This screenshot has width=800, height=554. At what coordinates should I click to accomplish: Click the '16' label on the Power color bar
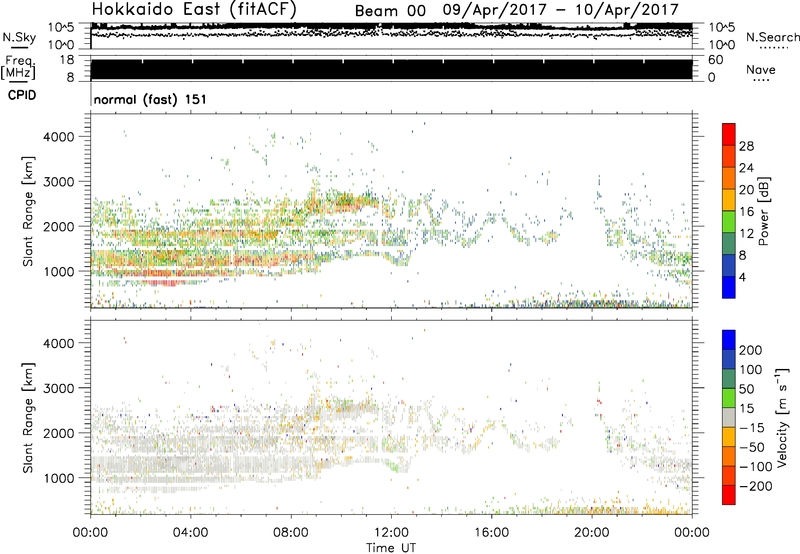(x=746, y=212)
